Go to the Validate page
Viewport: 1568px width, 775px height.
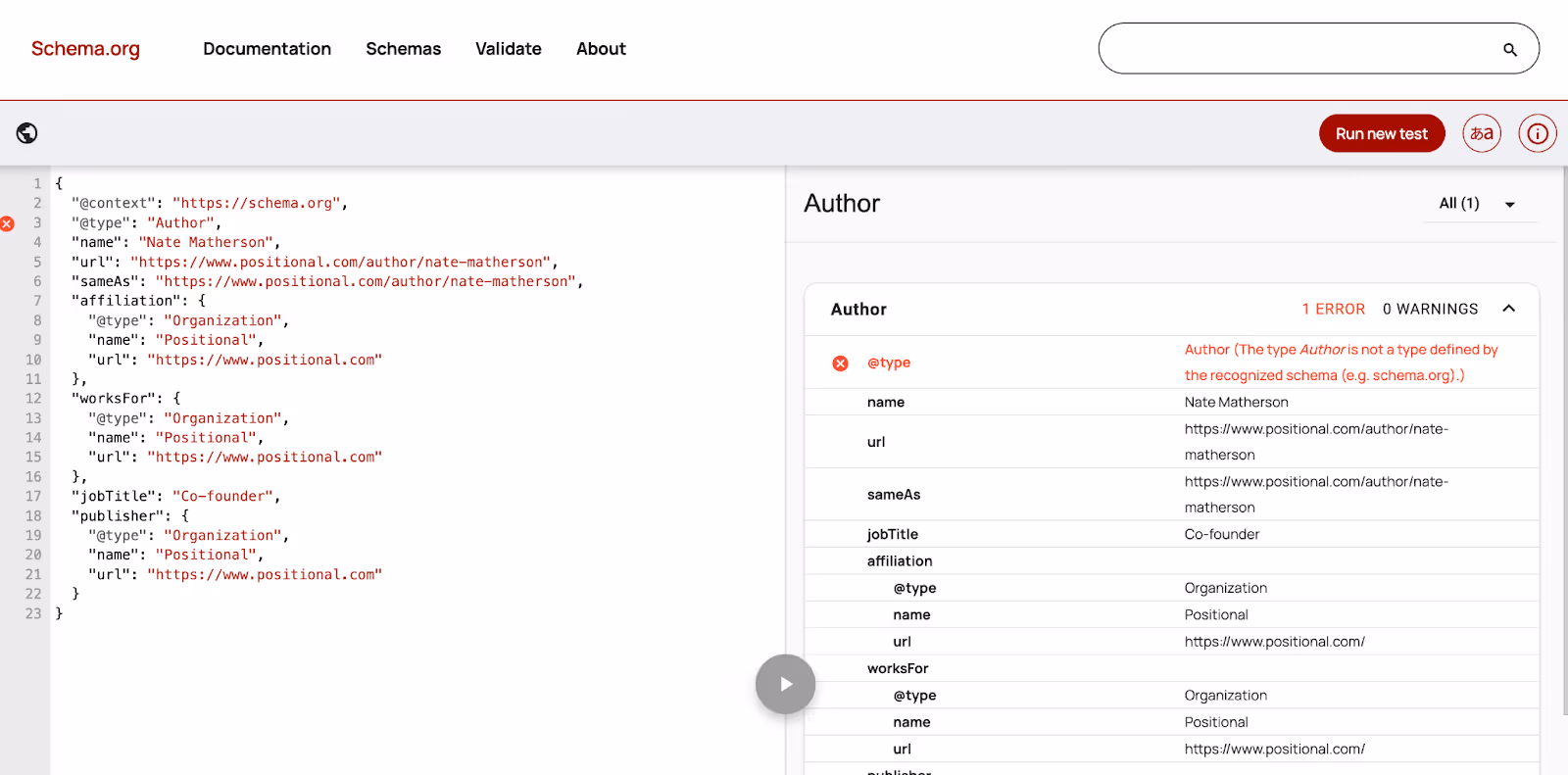[x=509, y=49]
